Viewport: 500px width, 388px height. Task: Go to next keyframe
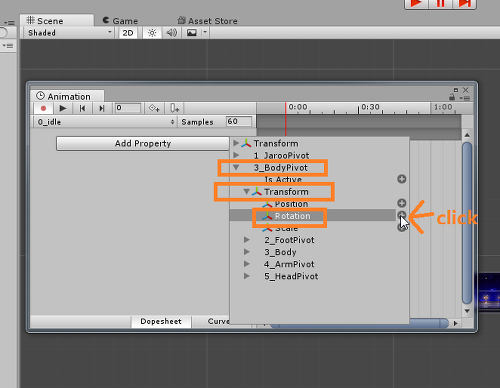click(x=102, y=108)
